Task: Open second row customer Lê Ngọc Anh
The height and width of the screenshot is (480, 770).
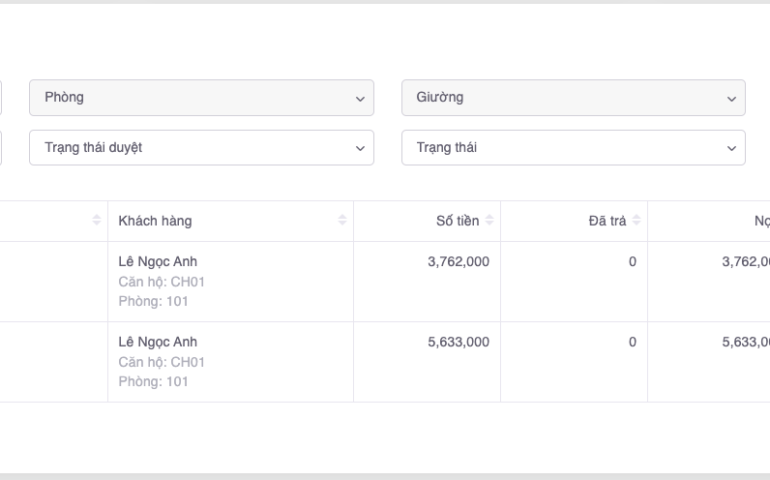Action: [x=158, y=342]
